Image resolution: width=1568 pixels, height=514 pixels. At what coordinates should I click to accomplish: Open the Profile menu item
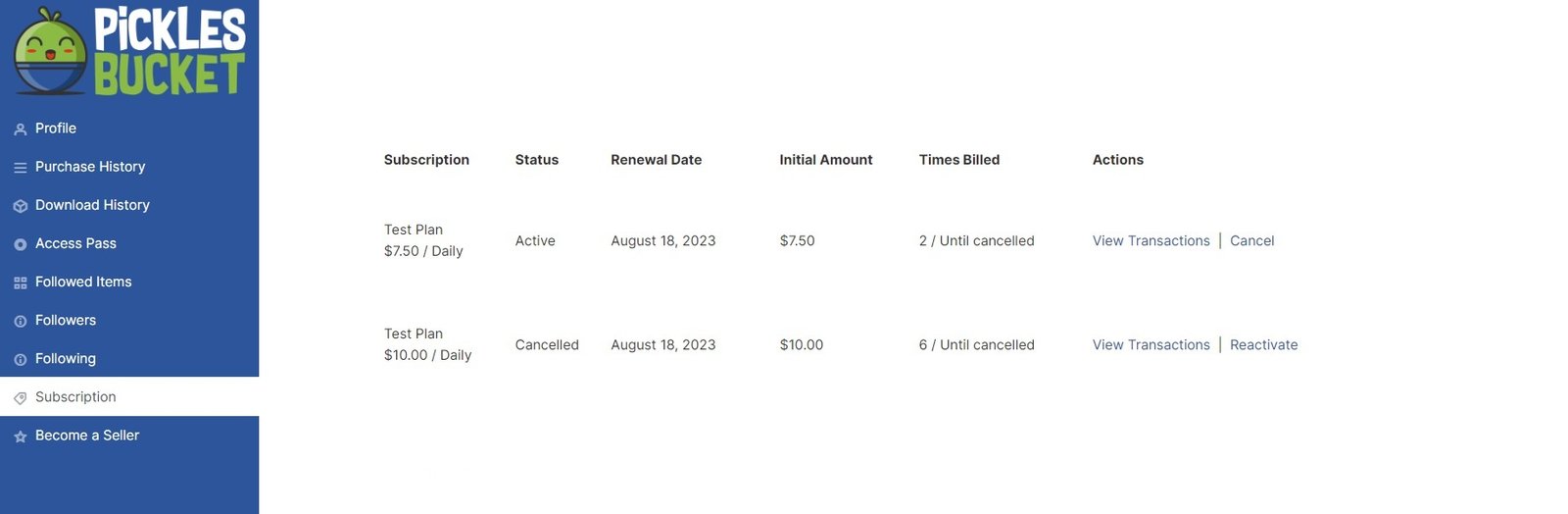tap(56, 128)
